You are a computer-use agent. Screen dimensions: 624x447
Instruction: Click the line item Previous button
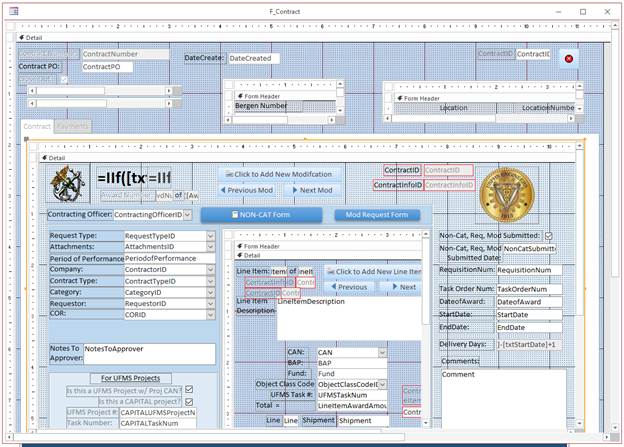click(x=349, y=287)
